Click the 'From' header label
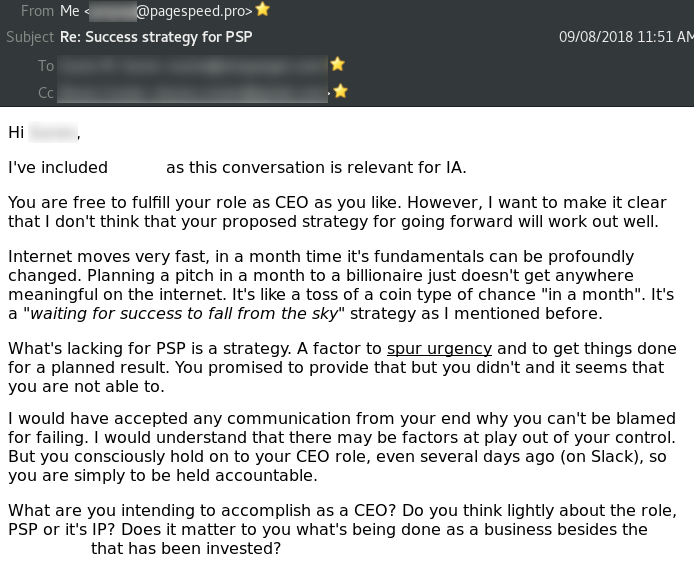This screenshot has width=694, height=569. click(x=37, y=11)
